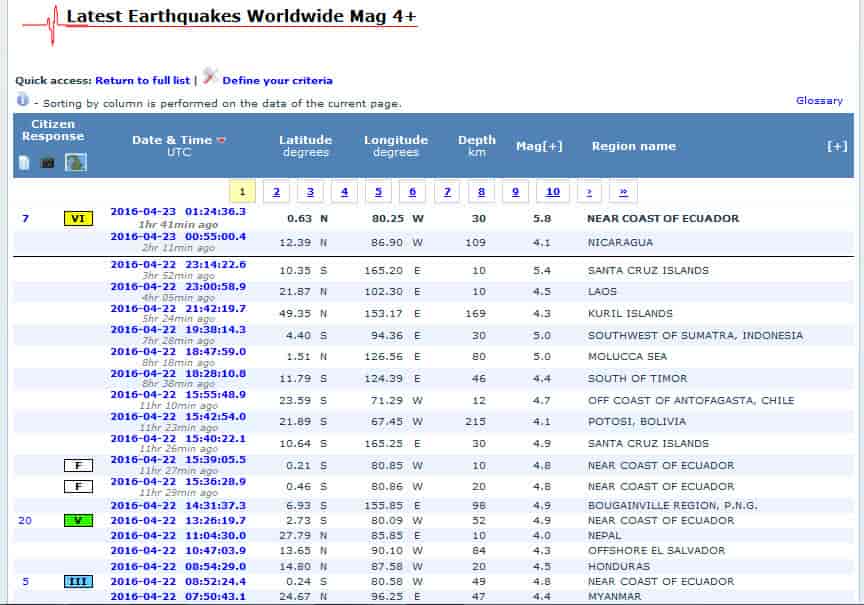This screenshot has width=864, height=605.
Task: Sort by Latitude degrees column
Action: tap(305, 145)
